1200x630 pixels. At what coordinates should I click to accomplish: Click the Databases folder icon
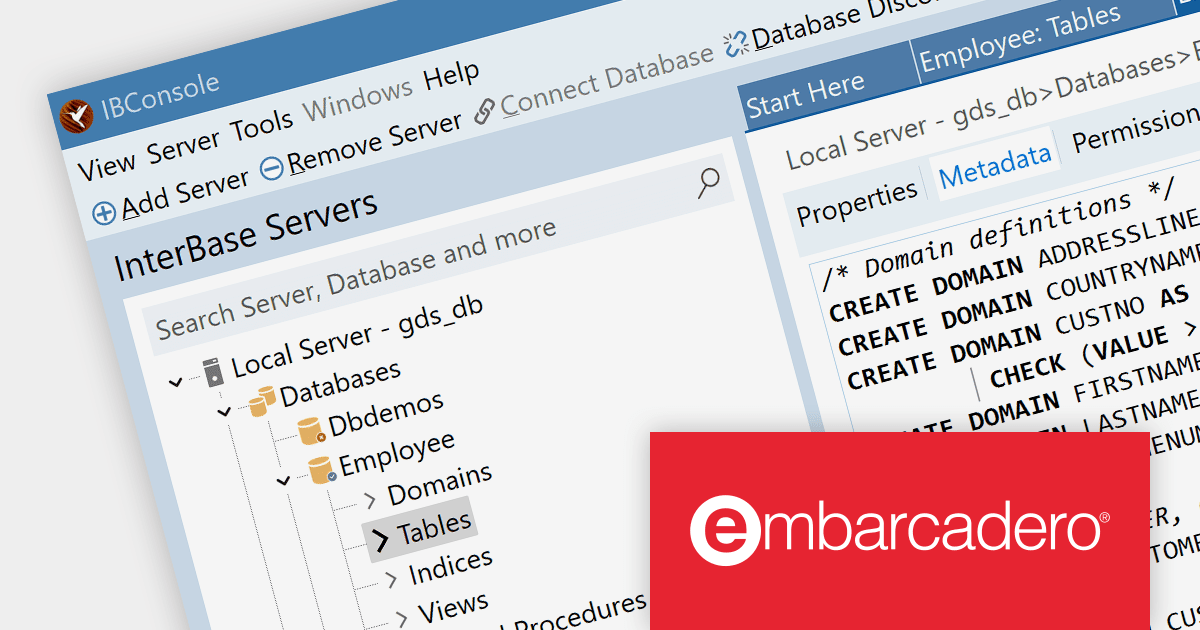pos(262,402)
